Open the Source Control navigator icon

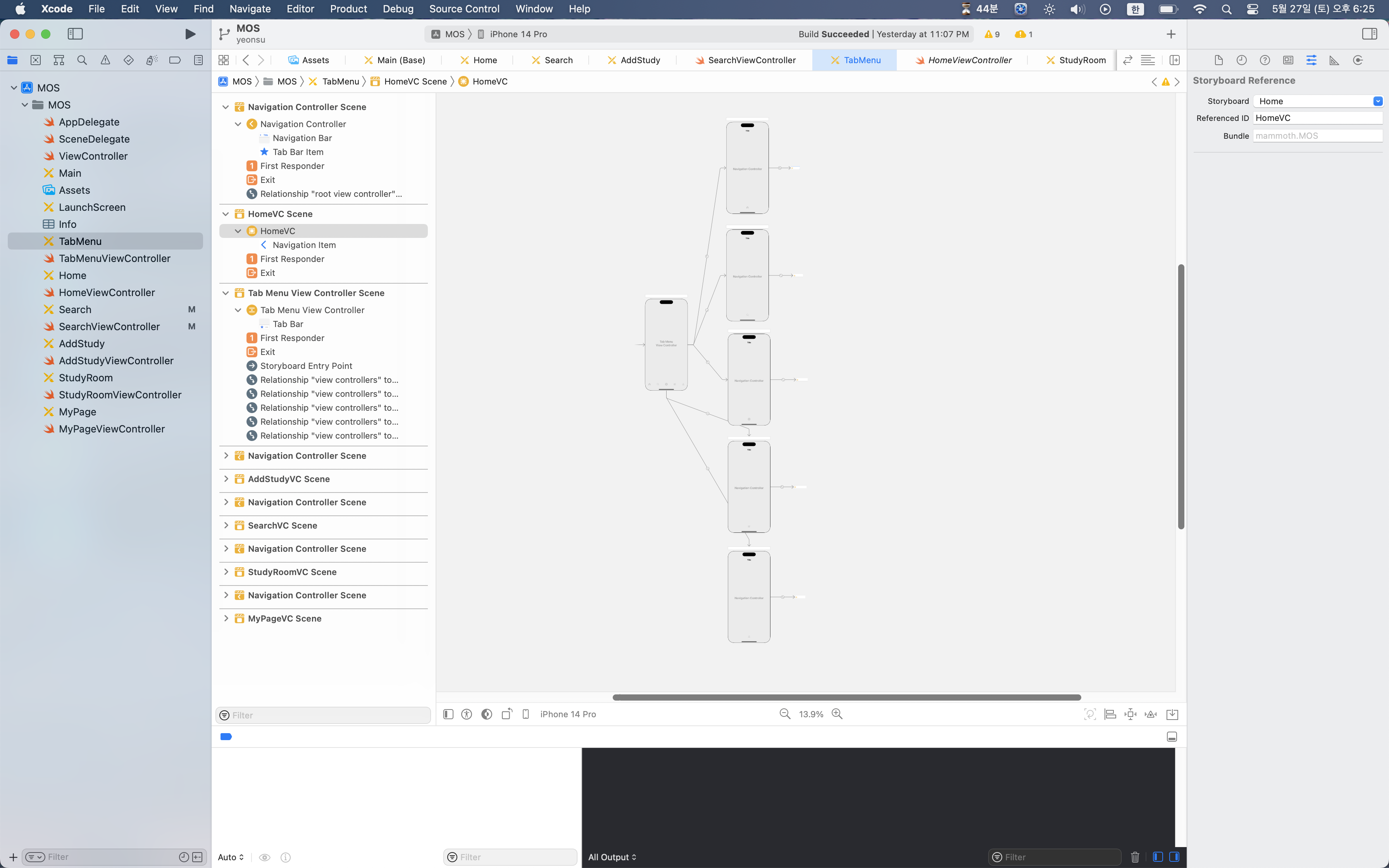click(36, 60)
